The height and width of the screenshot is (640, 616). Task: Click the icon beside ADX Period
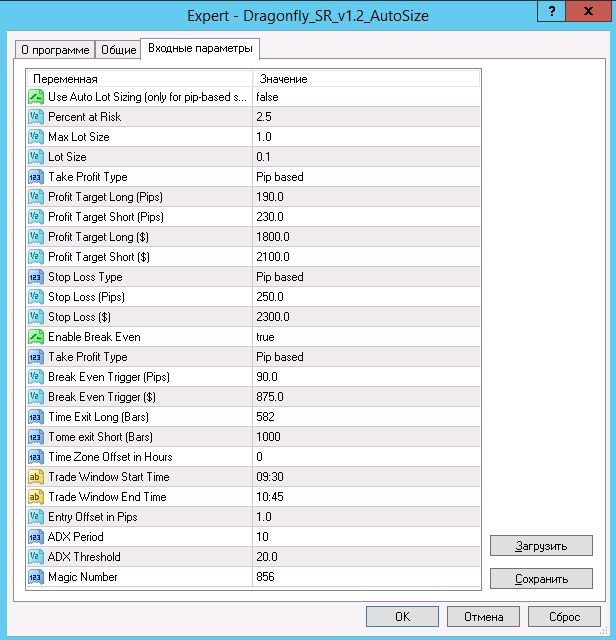point(36,537)
